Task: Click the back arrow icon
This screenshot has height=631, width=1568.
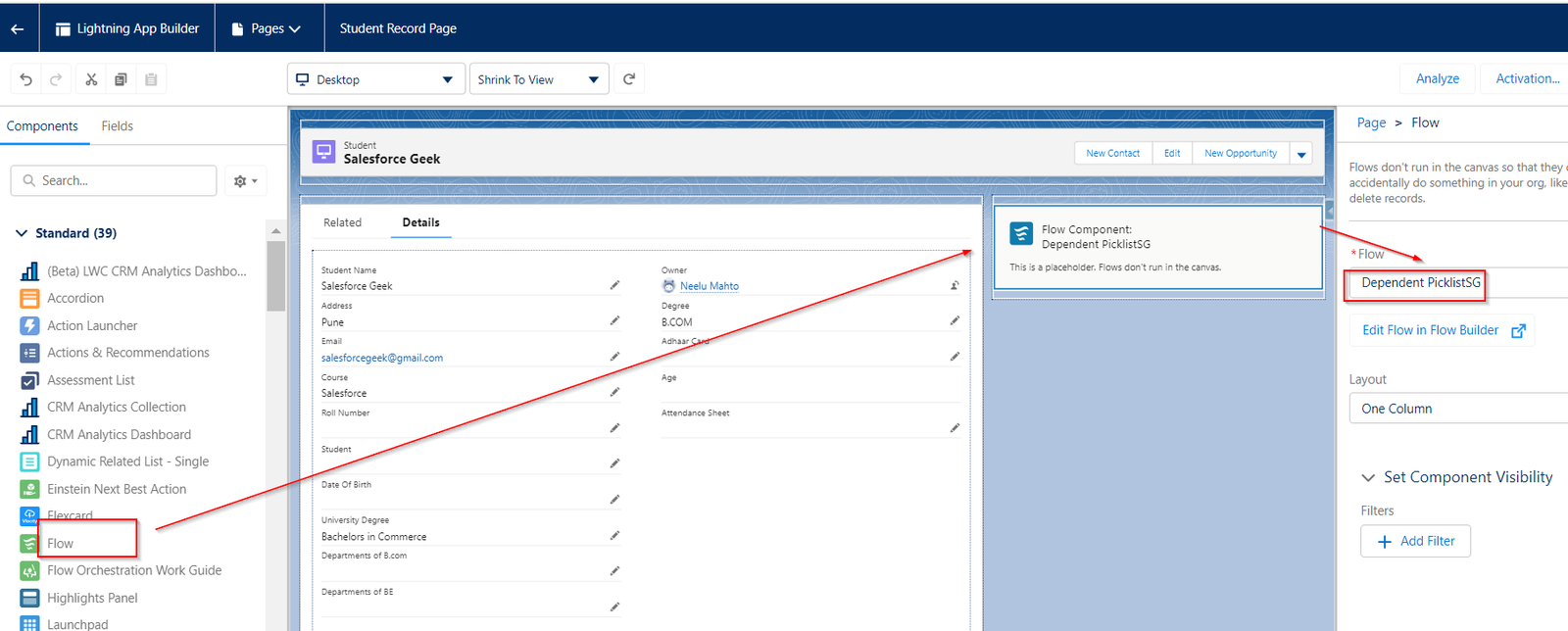Action: click(18, 28)
